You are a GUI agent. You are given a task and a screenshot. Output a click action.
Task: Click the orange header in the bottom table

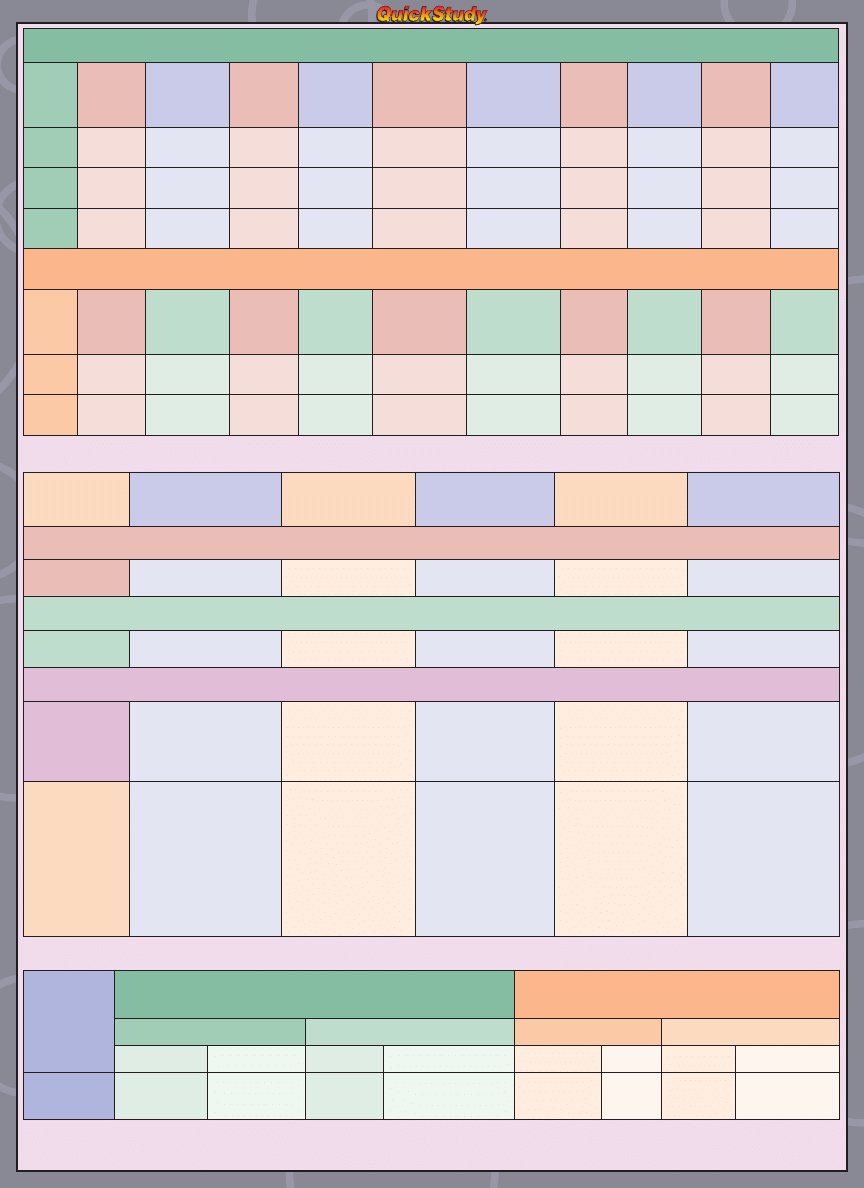coord(676,994)
